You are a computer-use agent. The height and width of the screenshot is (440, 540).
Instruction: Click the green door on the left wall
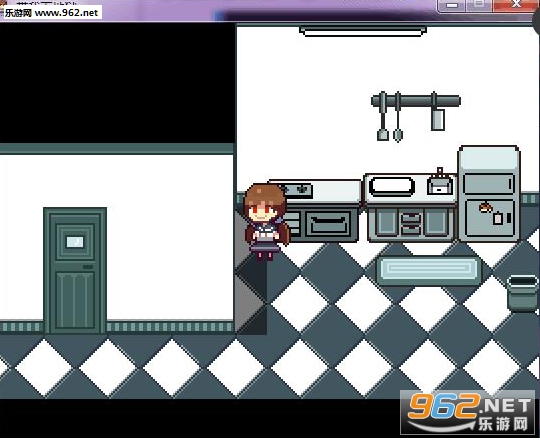75,271
